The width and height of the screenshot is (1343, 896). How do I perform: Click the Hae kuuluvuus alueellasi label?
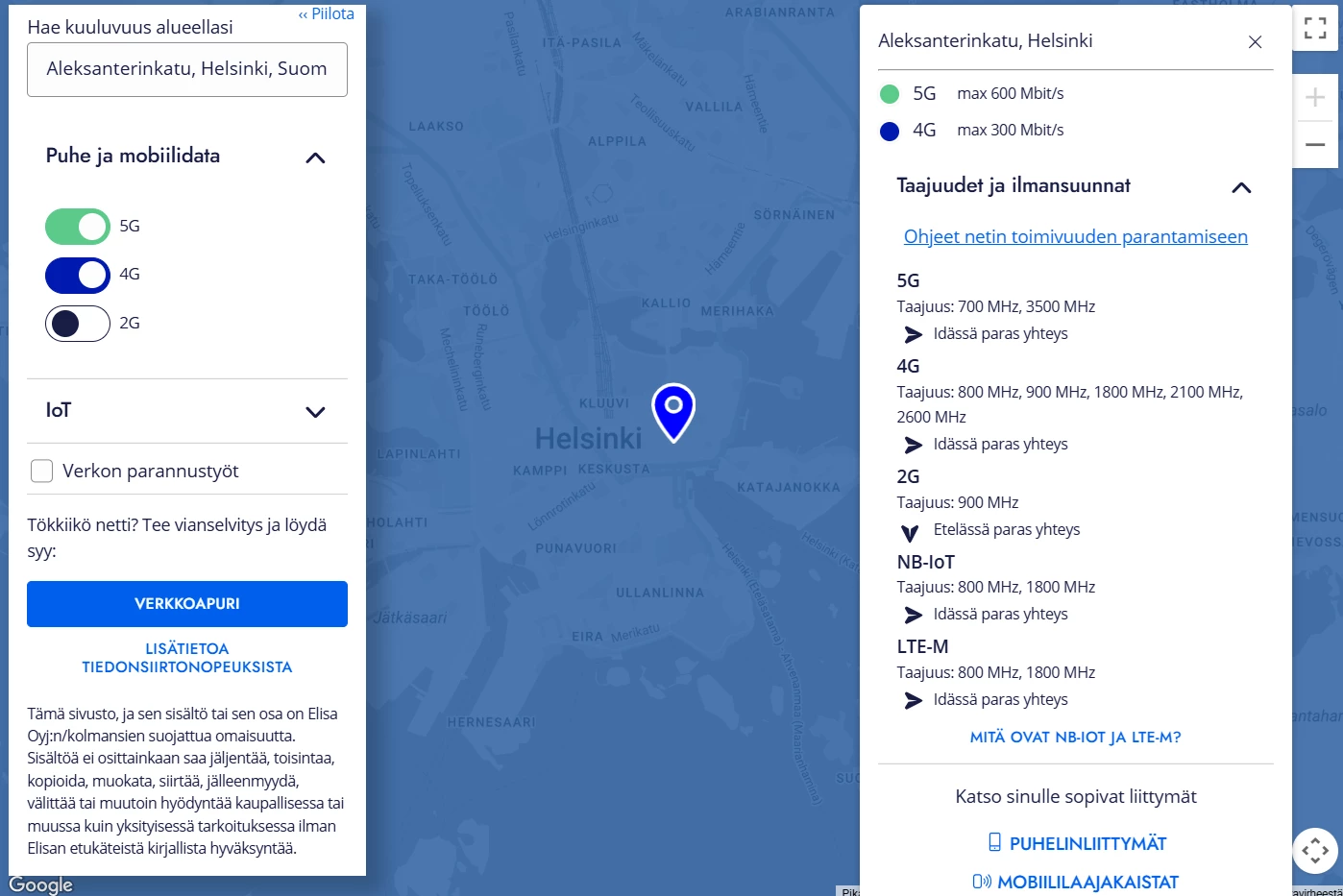point(130,27)
